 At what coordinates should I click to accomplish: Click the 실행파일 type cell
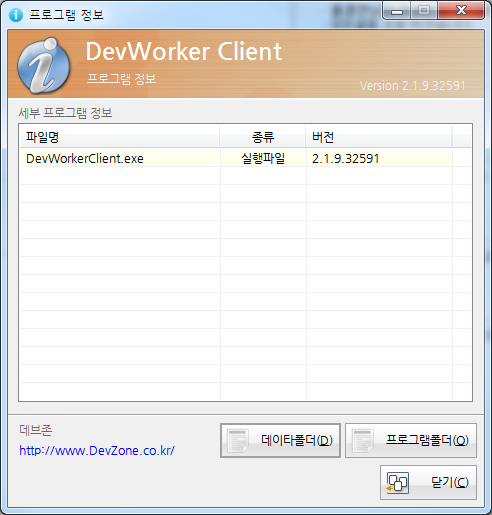[x=263, y=158]
